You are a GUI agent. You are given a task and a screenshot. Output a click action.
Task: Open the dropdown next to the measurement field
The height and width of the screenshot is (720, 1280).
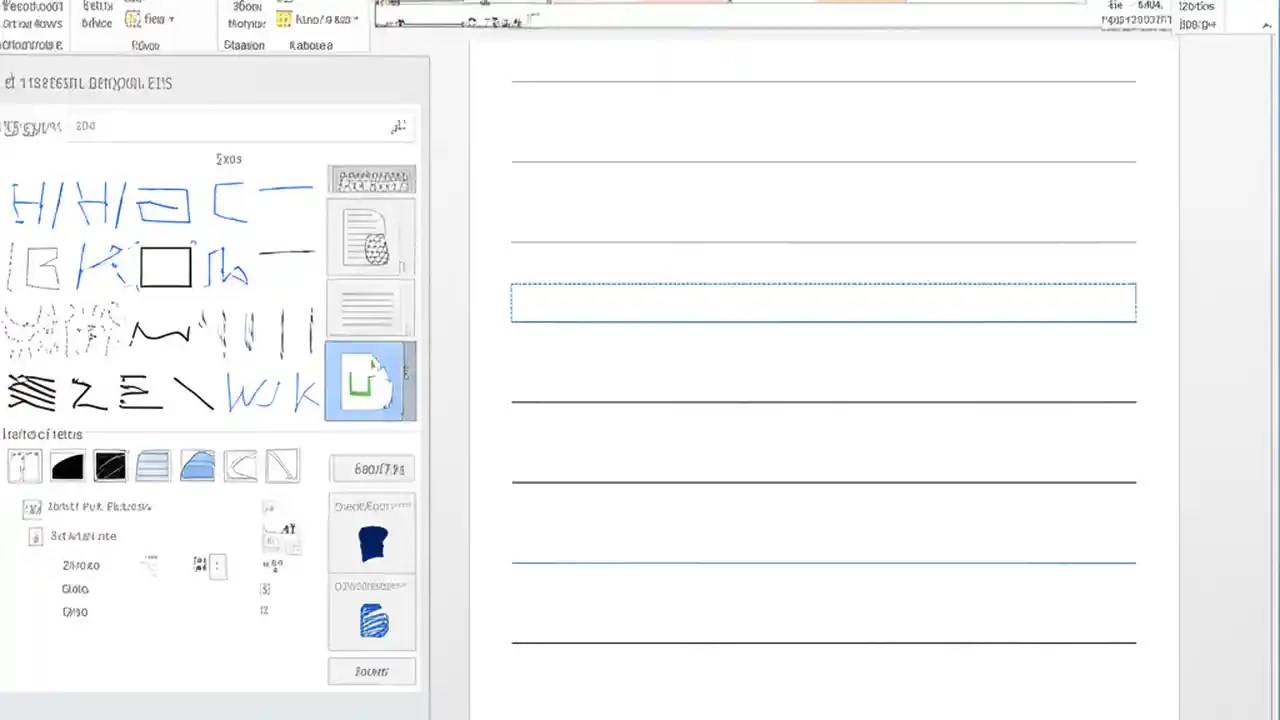pos(399,126)
